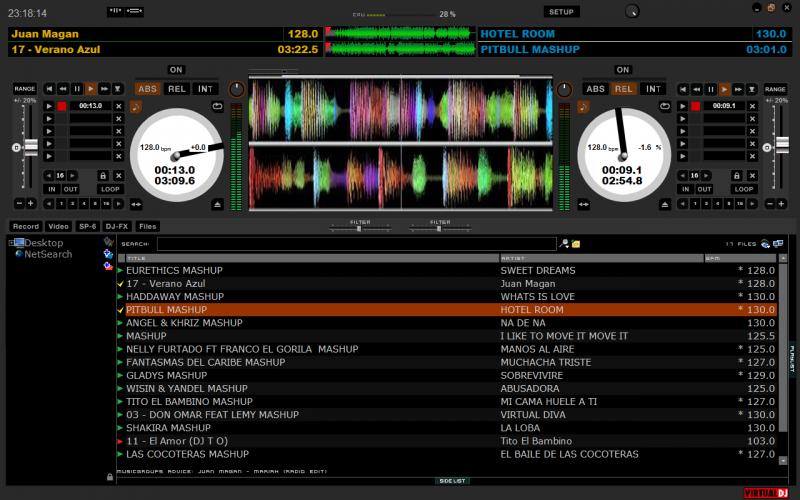Viewport: 800px width, 500px height.
Task: Switch to the Video tab
Action: tap(58, 226)
